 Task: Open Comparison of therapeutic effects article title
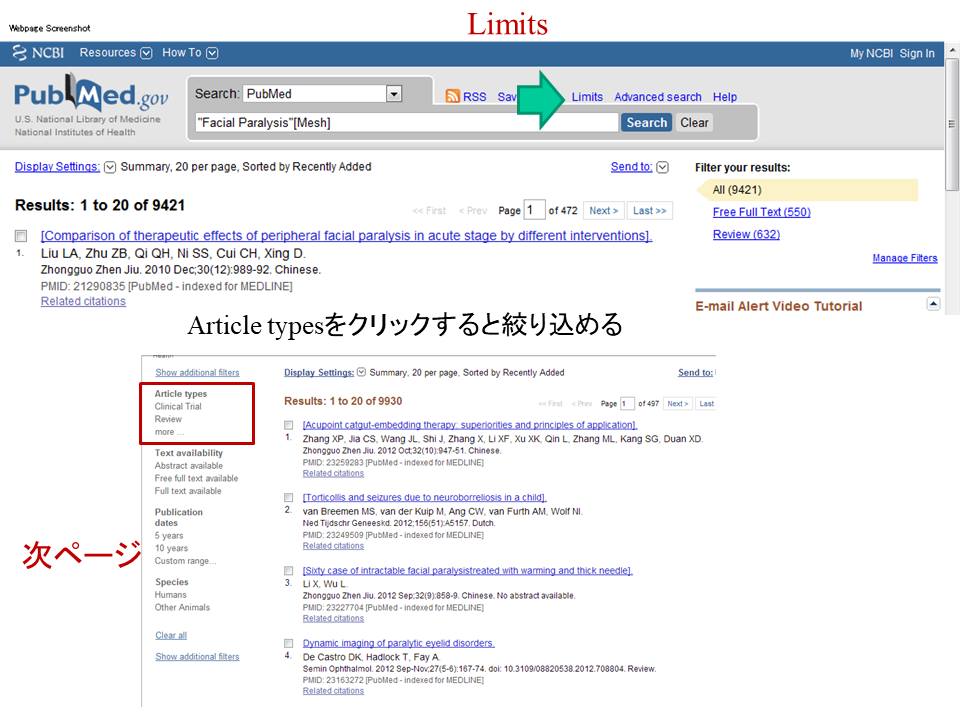(x=347, y=236)
